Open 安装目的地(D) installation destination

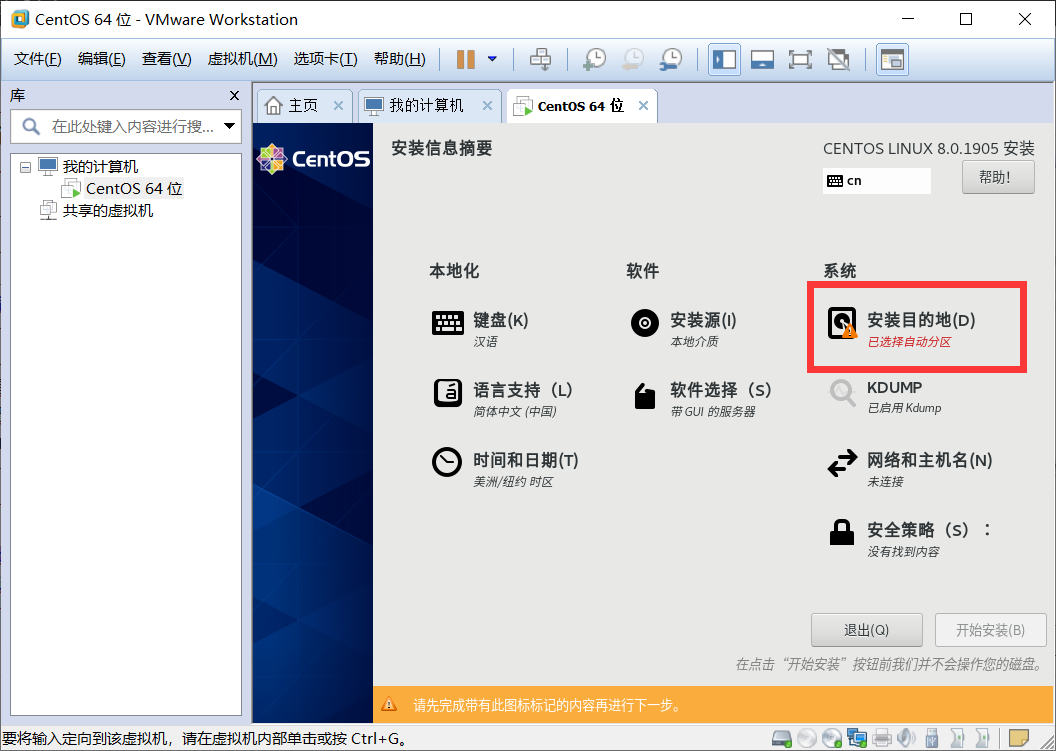[x=901, y=329]
